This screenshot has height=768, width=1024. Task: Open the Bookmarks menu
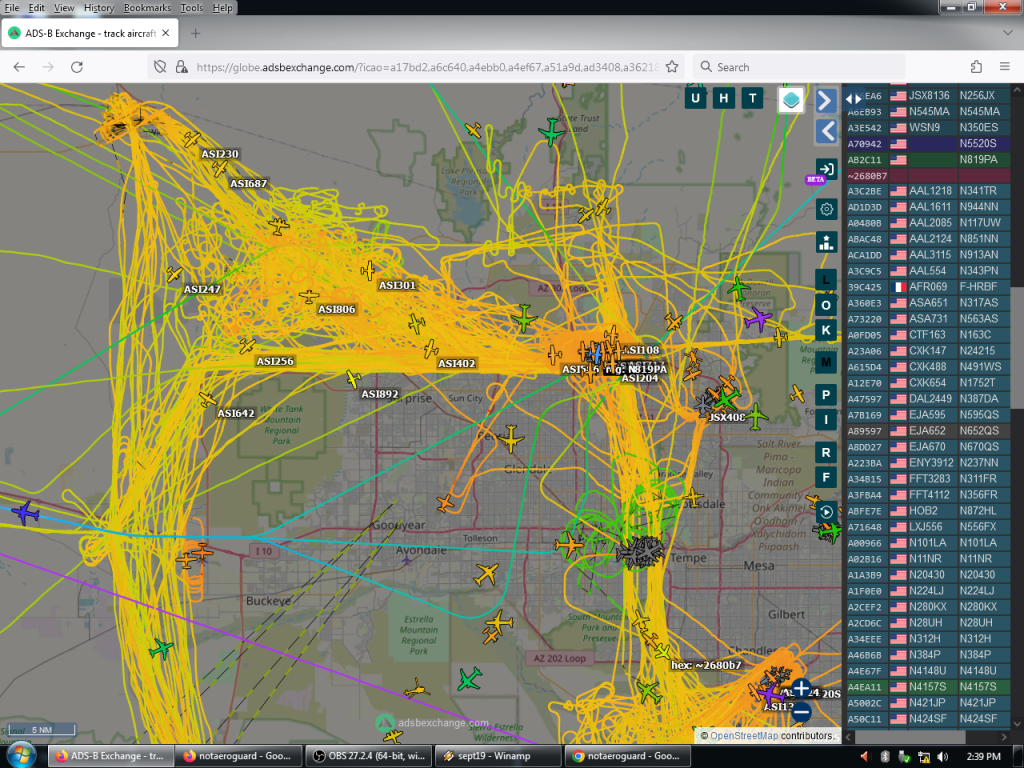point(147,8)
